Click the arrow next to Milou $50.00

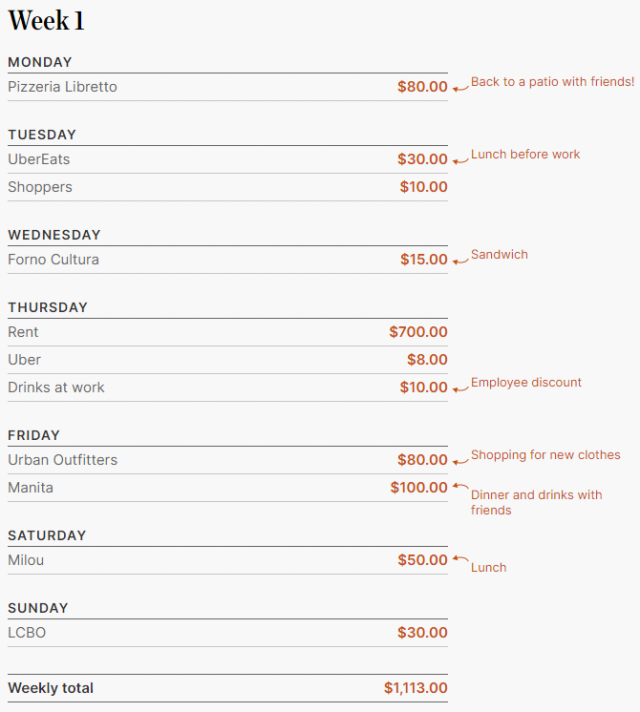(461, 559)
